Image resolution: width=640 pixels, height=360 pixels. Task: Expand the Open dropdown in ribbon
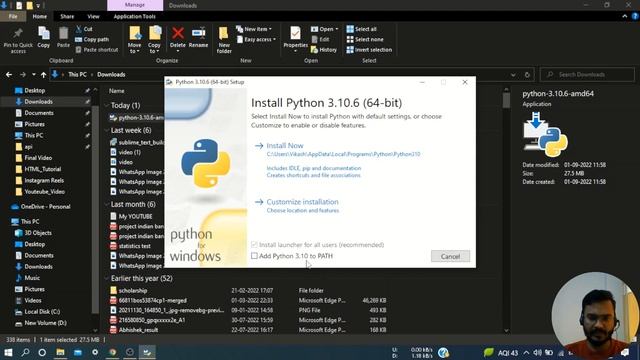324,29
